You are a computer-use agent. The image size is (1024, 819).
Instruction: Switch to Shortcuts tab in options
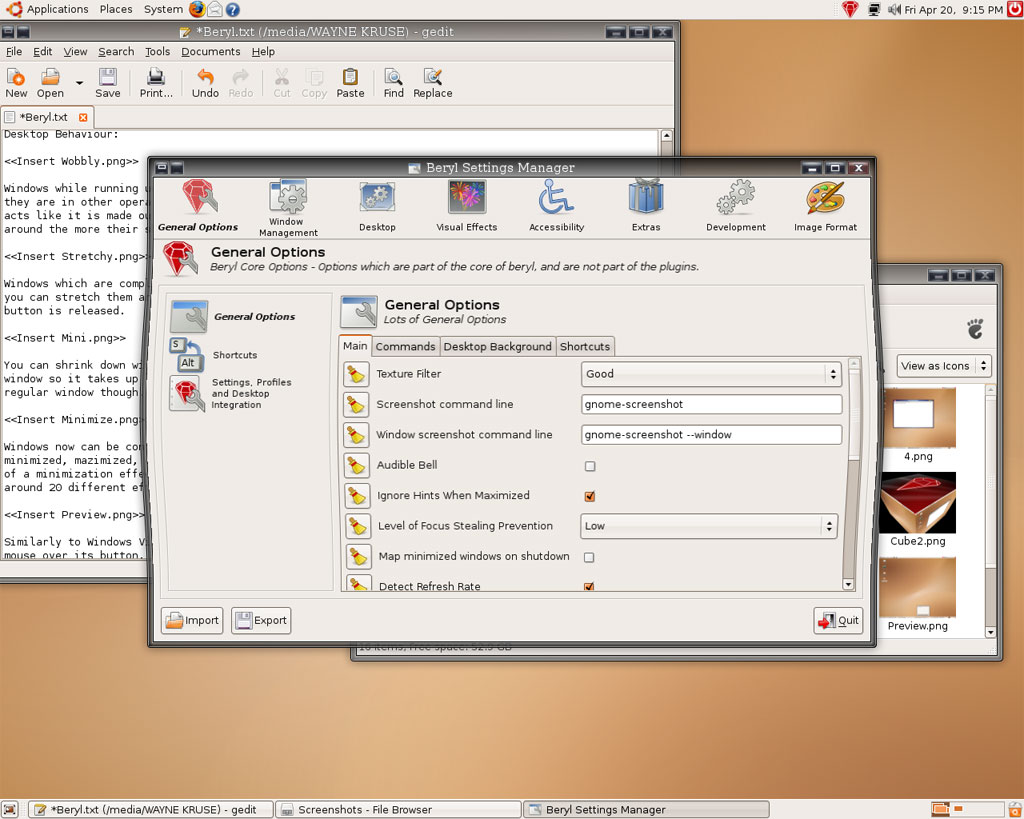(585, 347)
